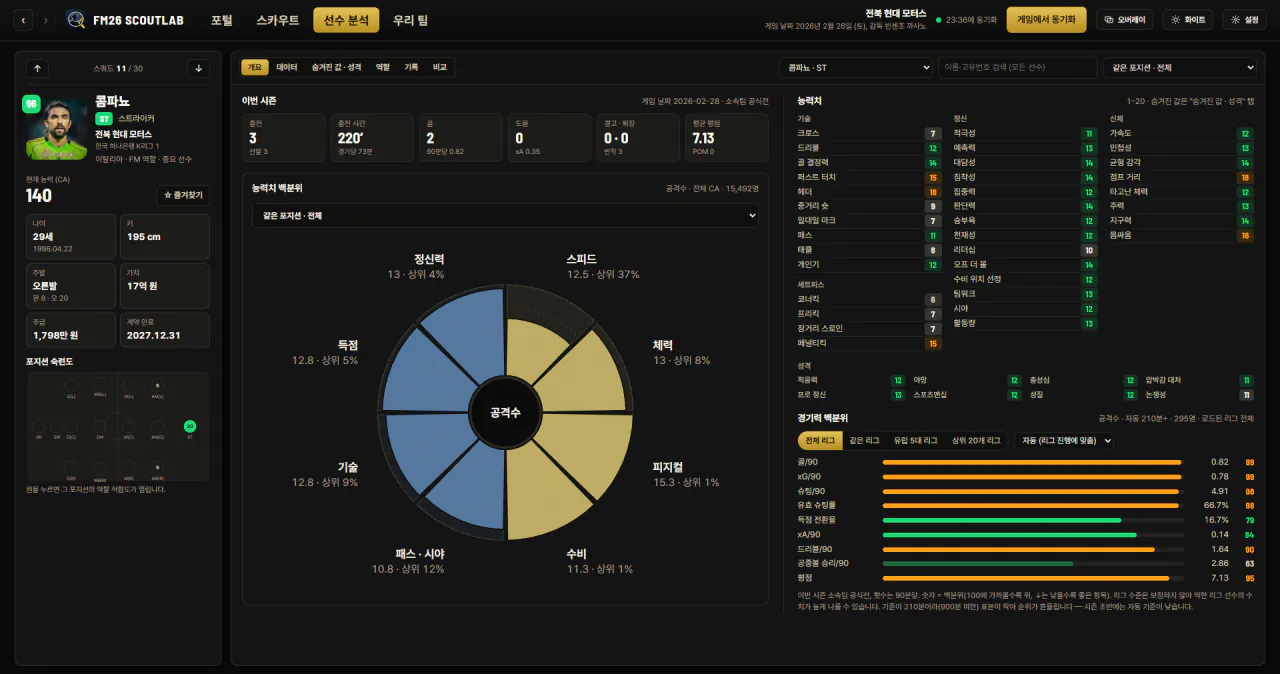Click the DM position circle on pitch

point(100,426)
